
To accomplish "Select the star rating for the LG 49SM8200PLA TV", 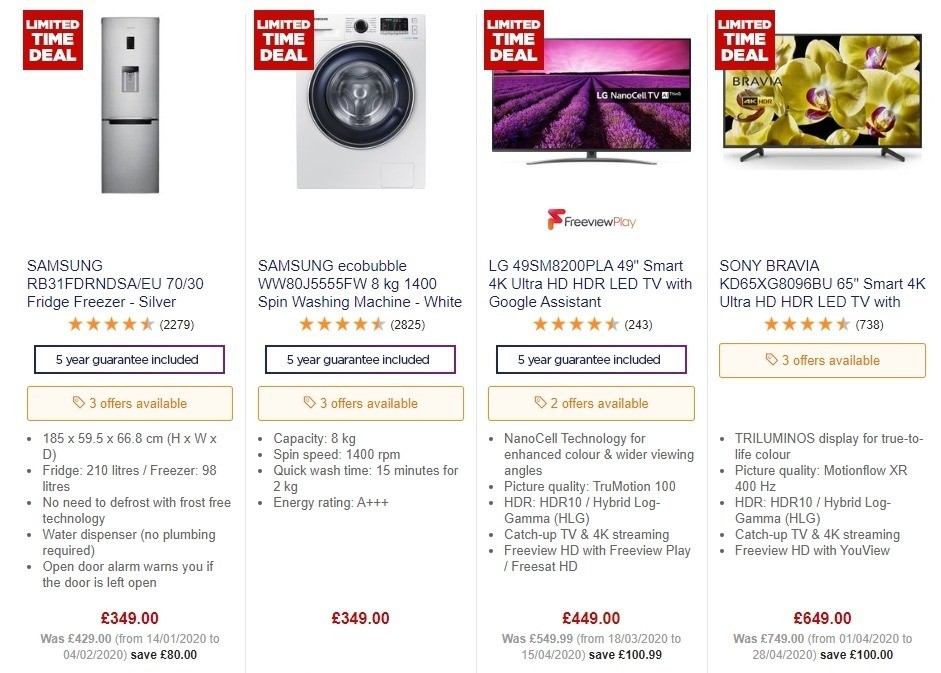I will pyautogui.click(x=576, y=324).
